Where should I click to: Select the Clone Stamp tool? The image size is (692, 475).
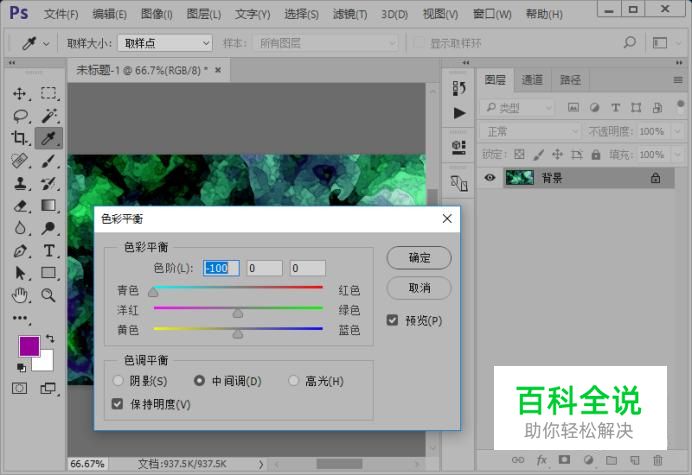pos(19,183)
